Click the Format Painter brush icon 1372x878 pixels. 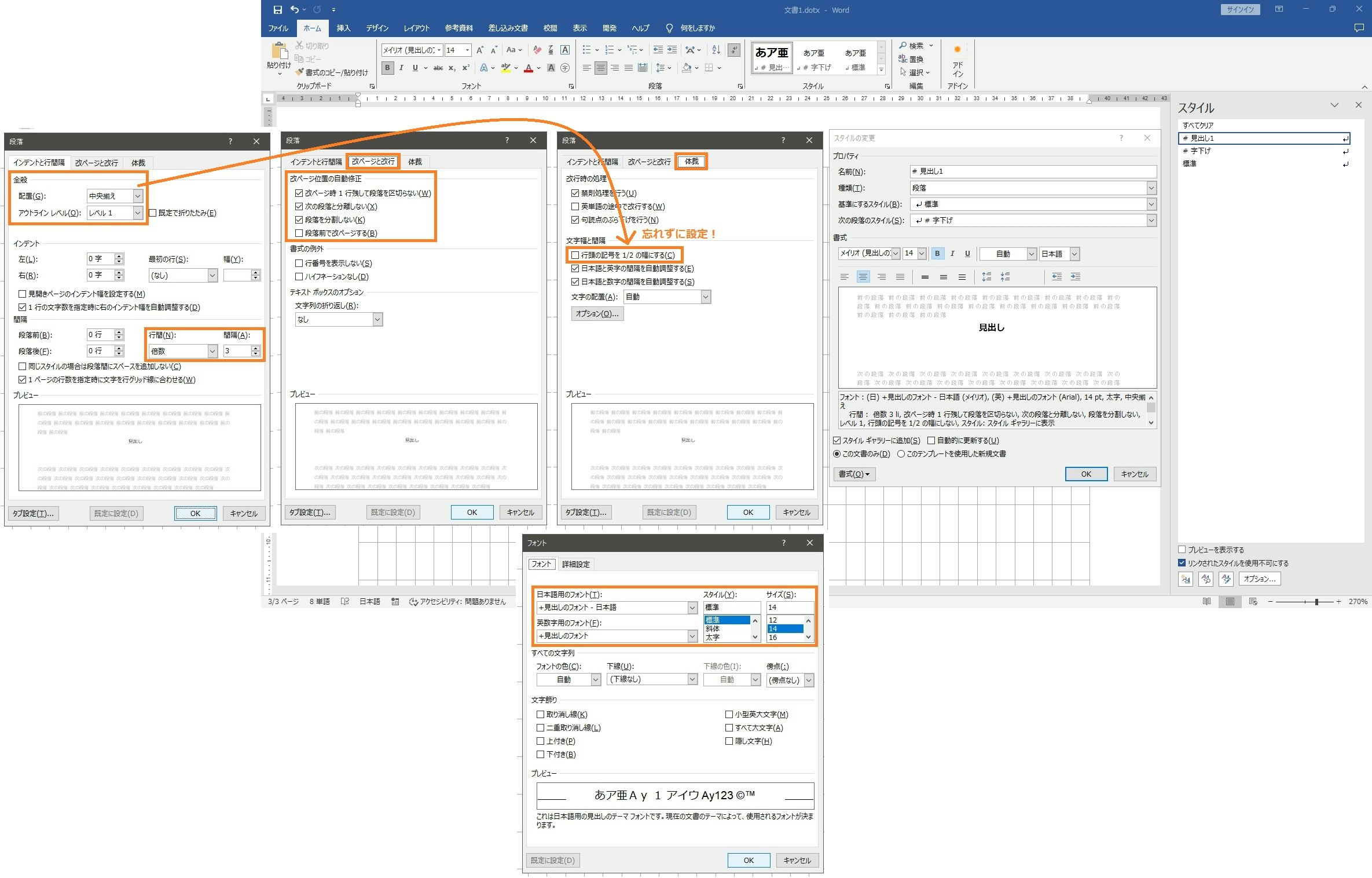300,72
